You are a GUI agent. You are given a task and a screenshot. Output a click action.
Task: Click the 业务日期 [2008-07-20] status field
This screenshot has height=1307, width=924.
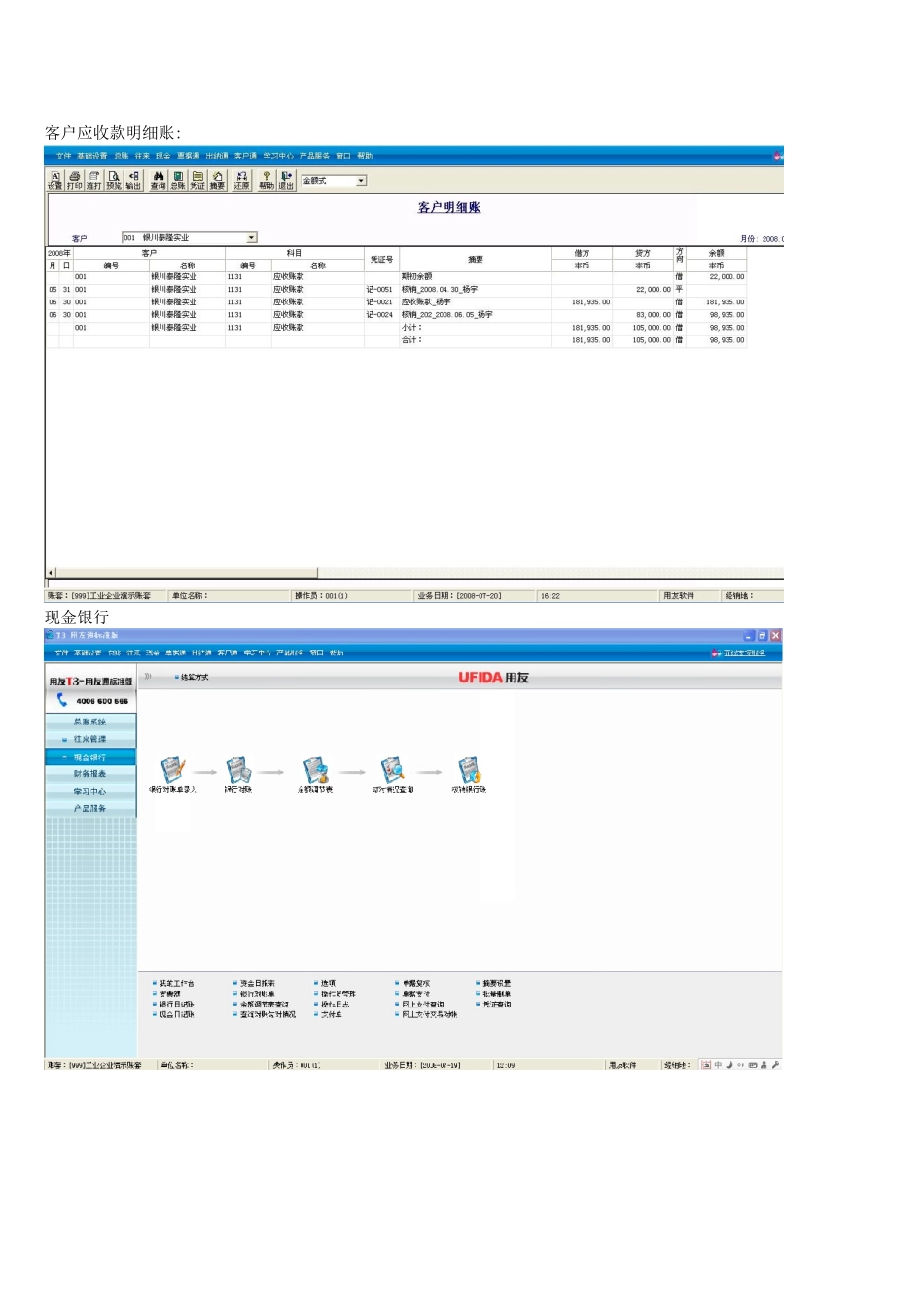click(460, 596)
